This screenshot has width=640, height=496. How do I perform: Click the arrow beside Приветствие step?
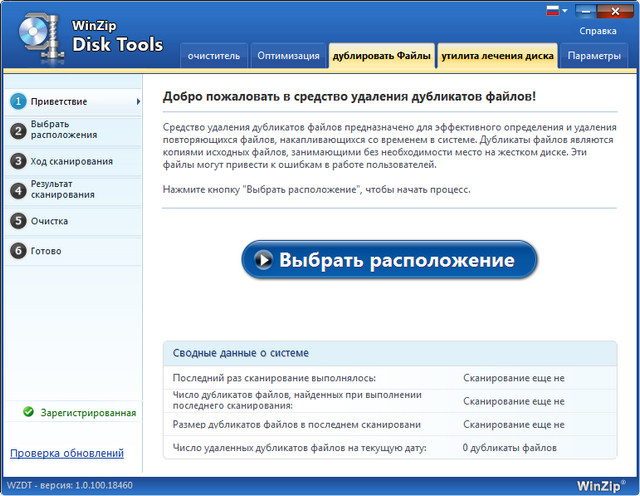(138, 102)
